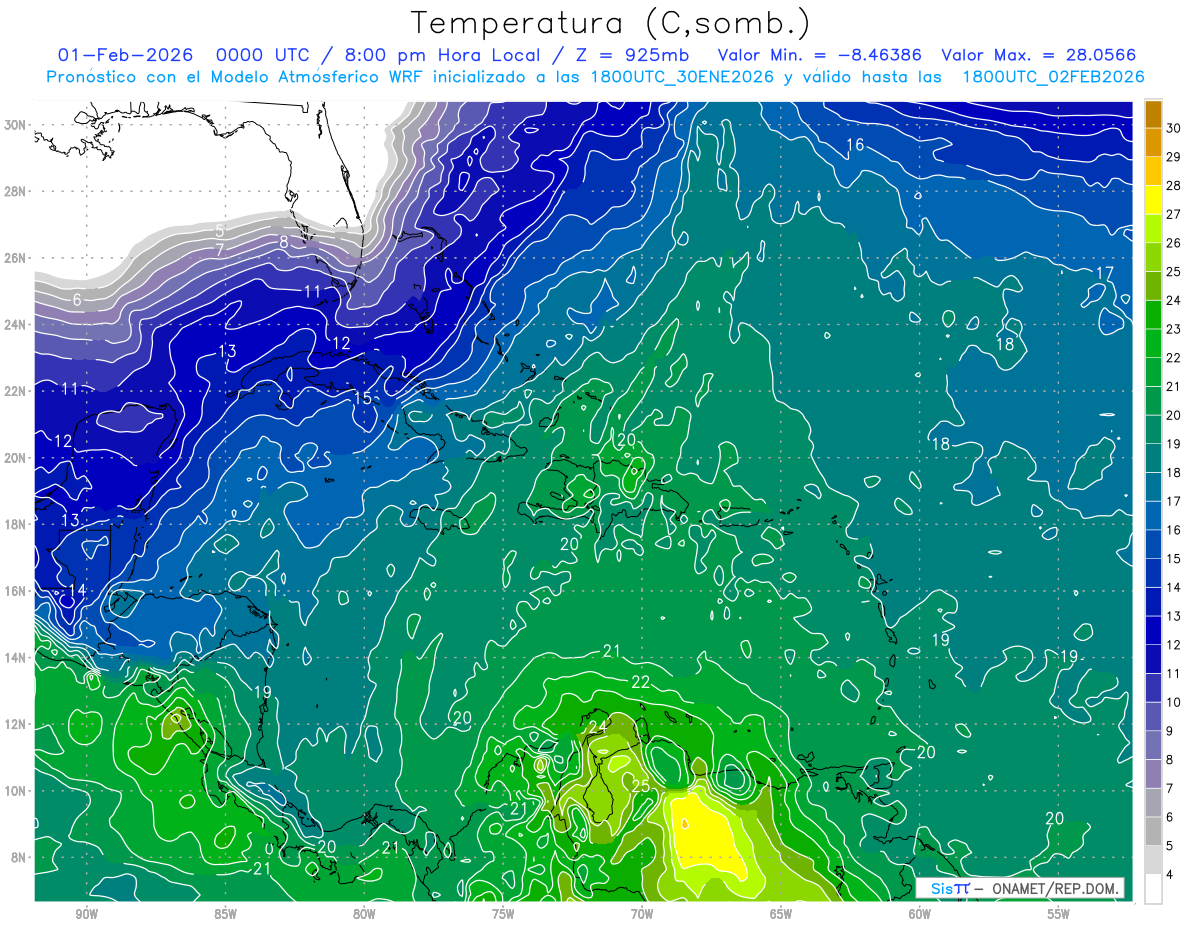Click the '80W' longitude axis label
This screenshot has height=927, width=1200.
coord(364,914)
